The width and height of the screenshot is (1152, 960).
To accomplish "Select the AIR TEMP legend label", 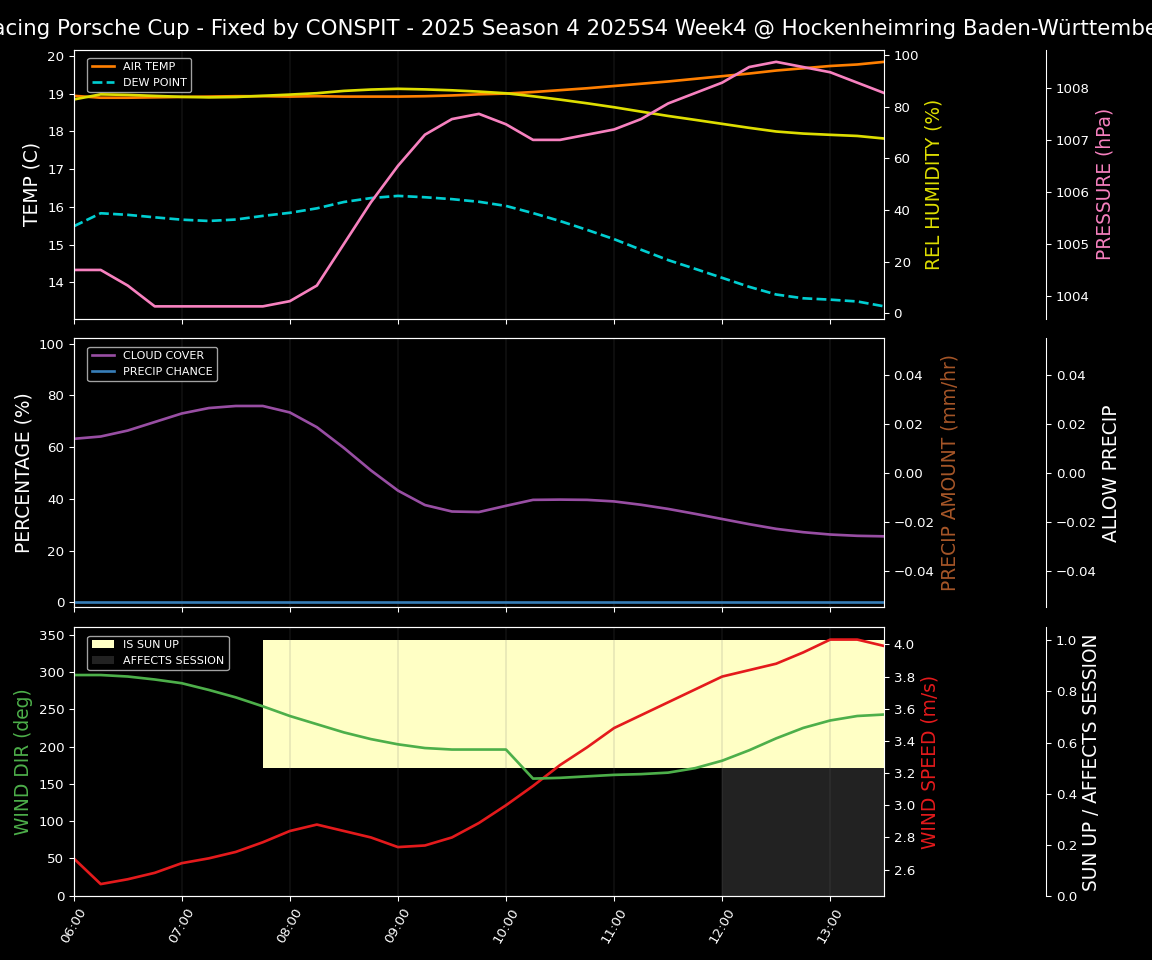I will tap(149, 67).
